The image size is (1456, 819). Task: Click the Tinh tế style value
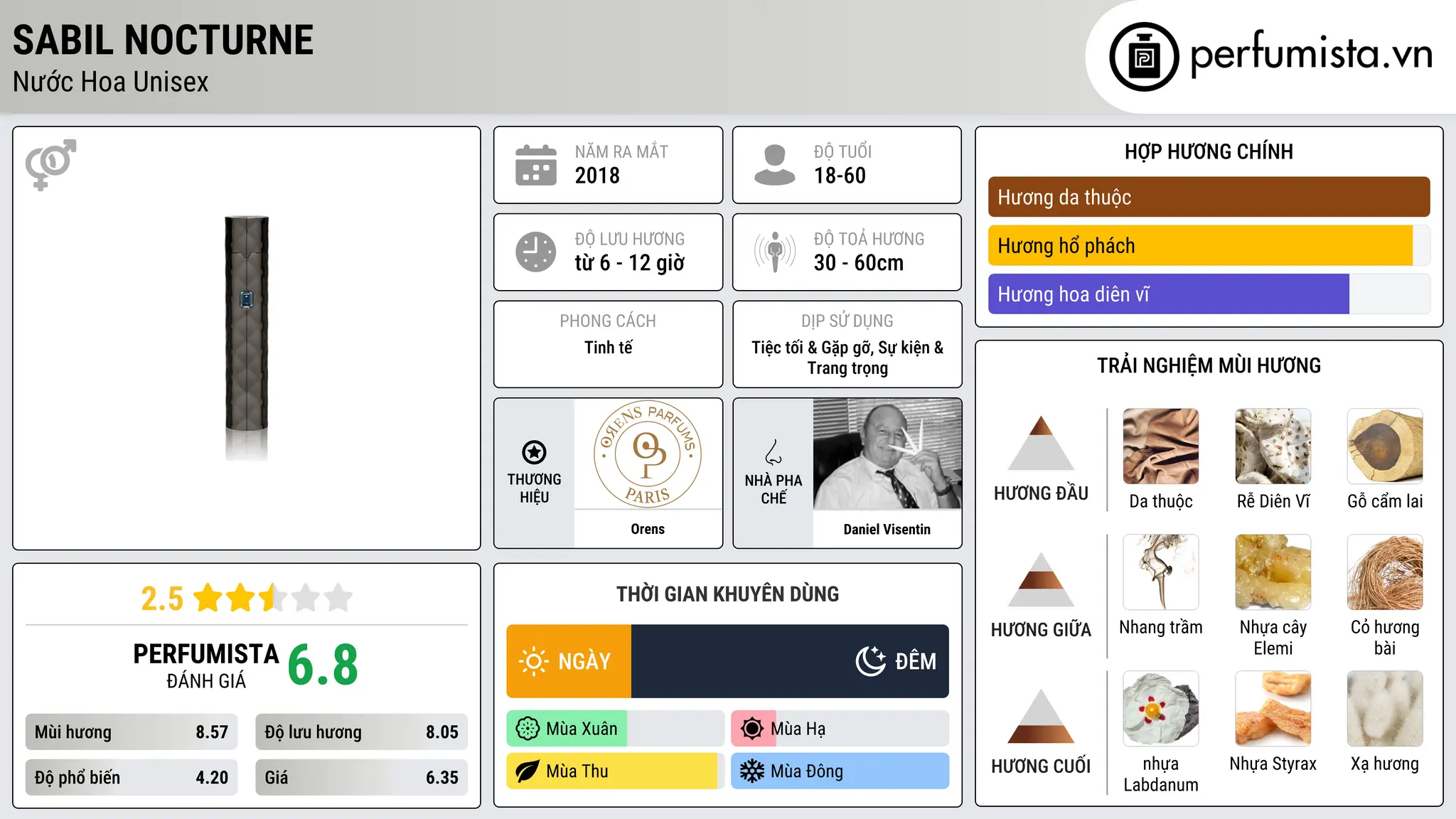(x=608, y=347)
